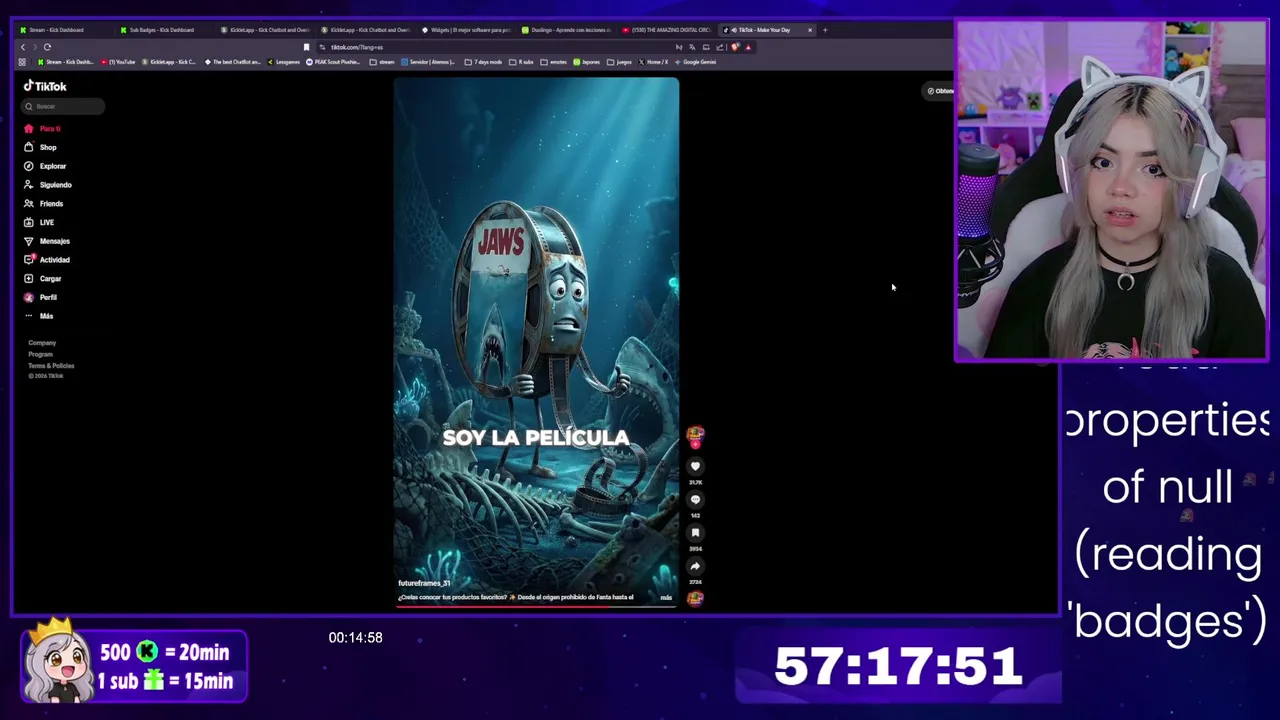Open Home / X bookmark

point(654,62)
